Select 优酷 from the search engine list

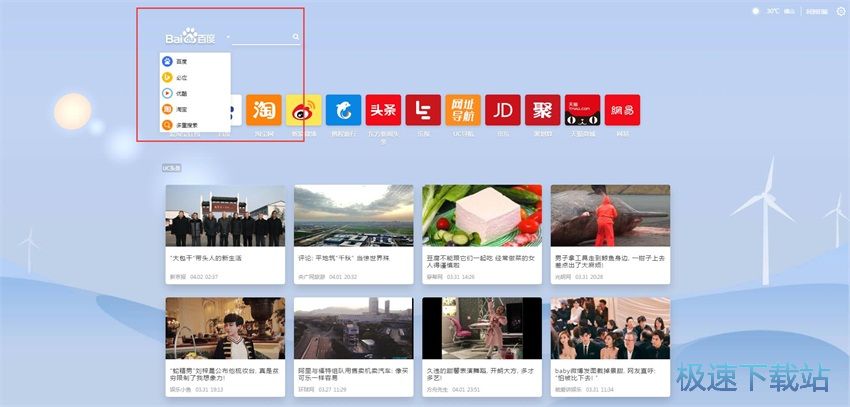pos(195,93)
